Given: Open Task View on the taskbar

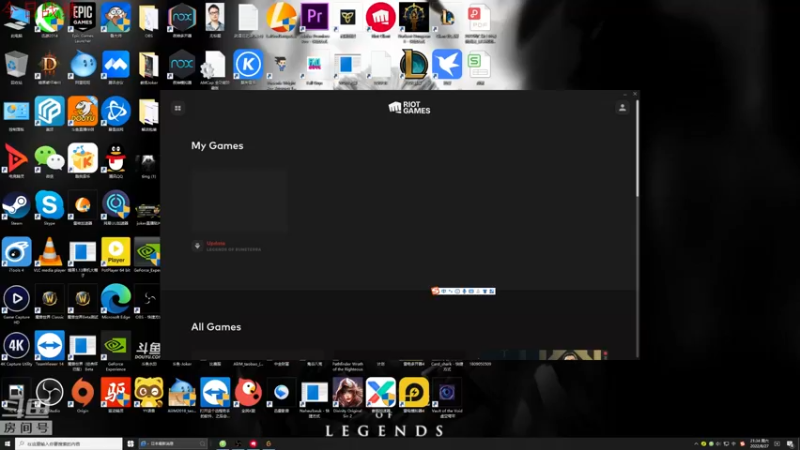Looking at the screenshot, I should tap(131, 444).
